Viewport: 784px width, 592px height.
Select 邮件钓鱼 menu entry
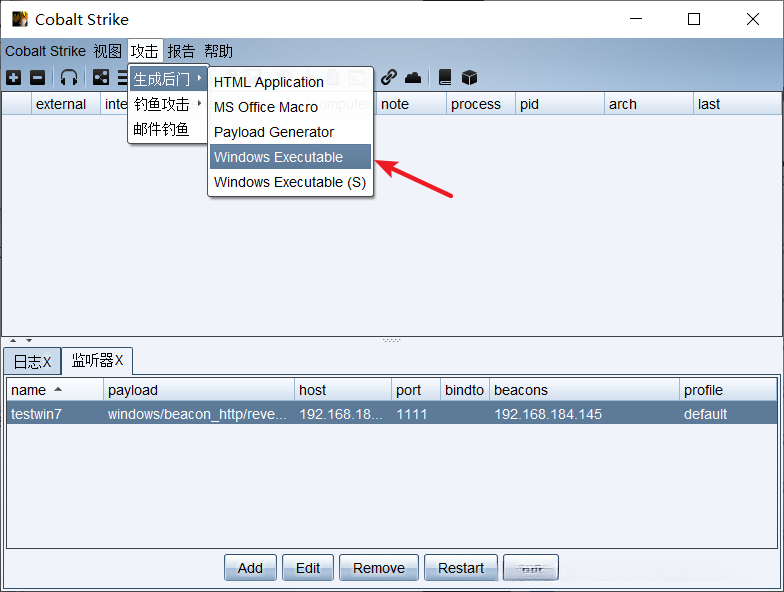pos(168,129)
